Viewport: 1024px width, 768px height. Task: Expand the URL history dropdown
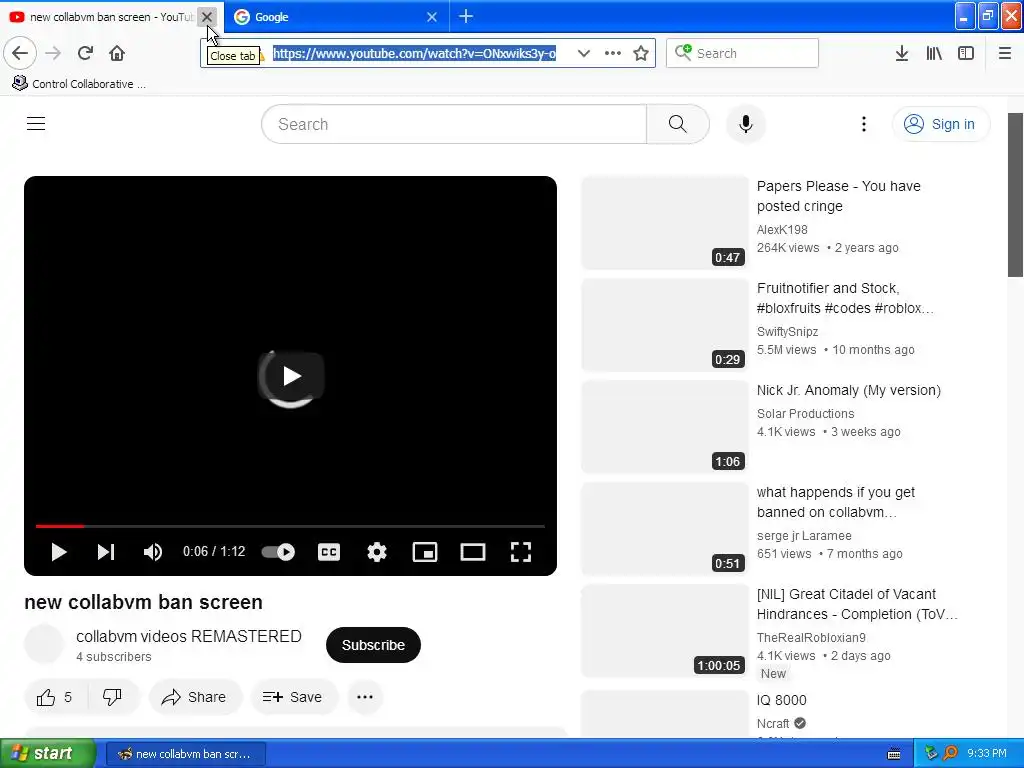[584, 53]
